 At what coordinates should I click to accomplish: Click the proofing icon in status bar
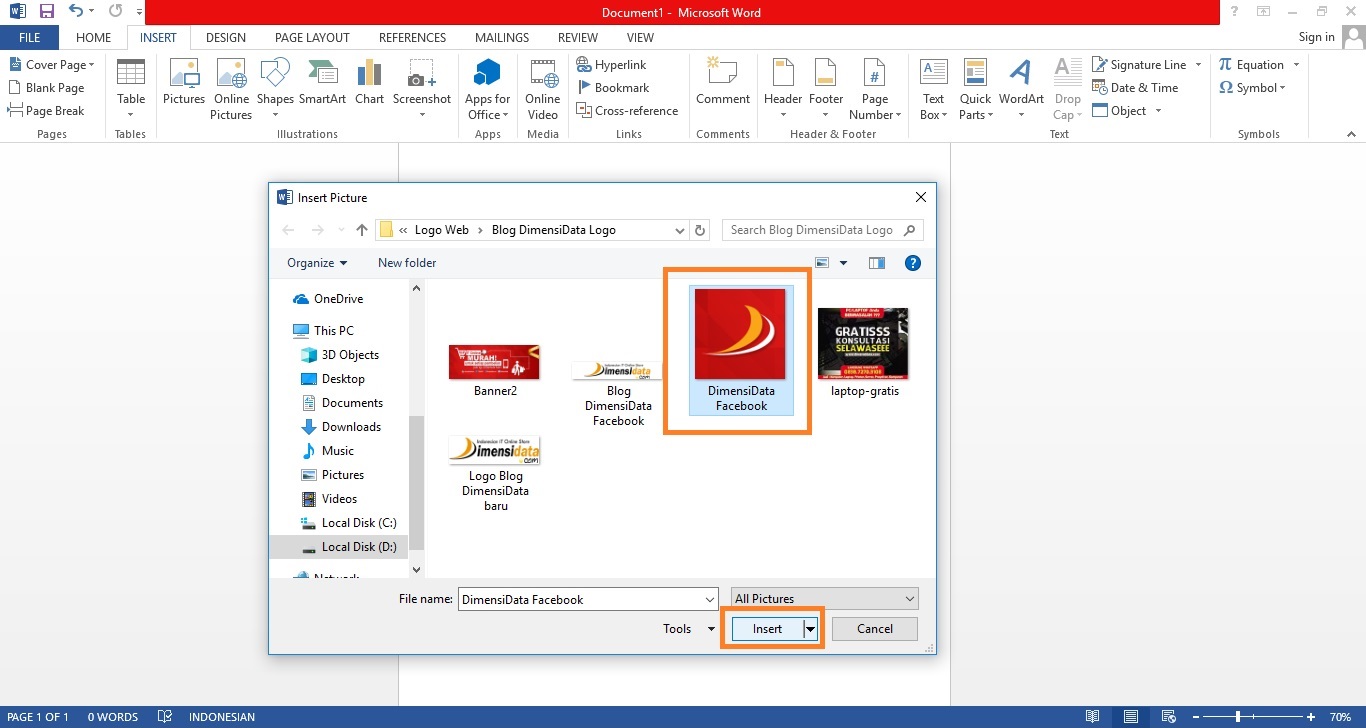pyautogui.click(x=164, y=717)
